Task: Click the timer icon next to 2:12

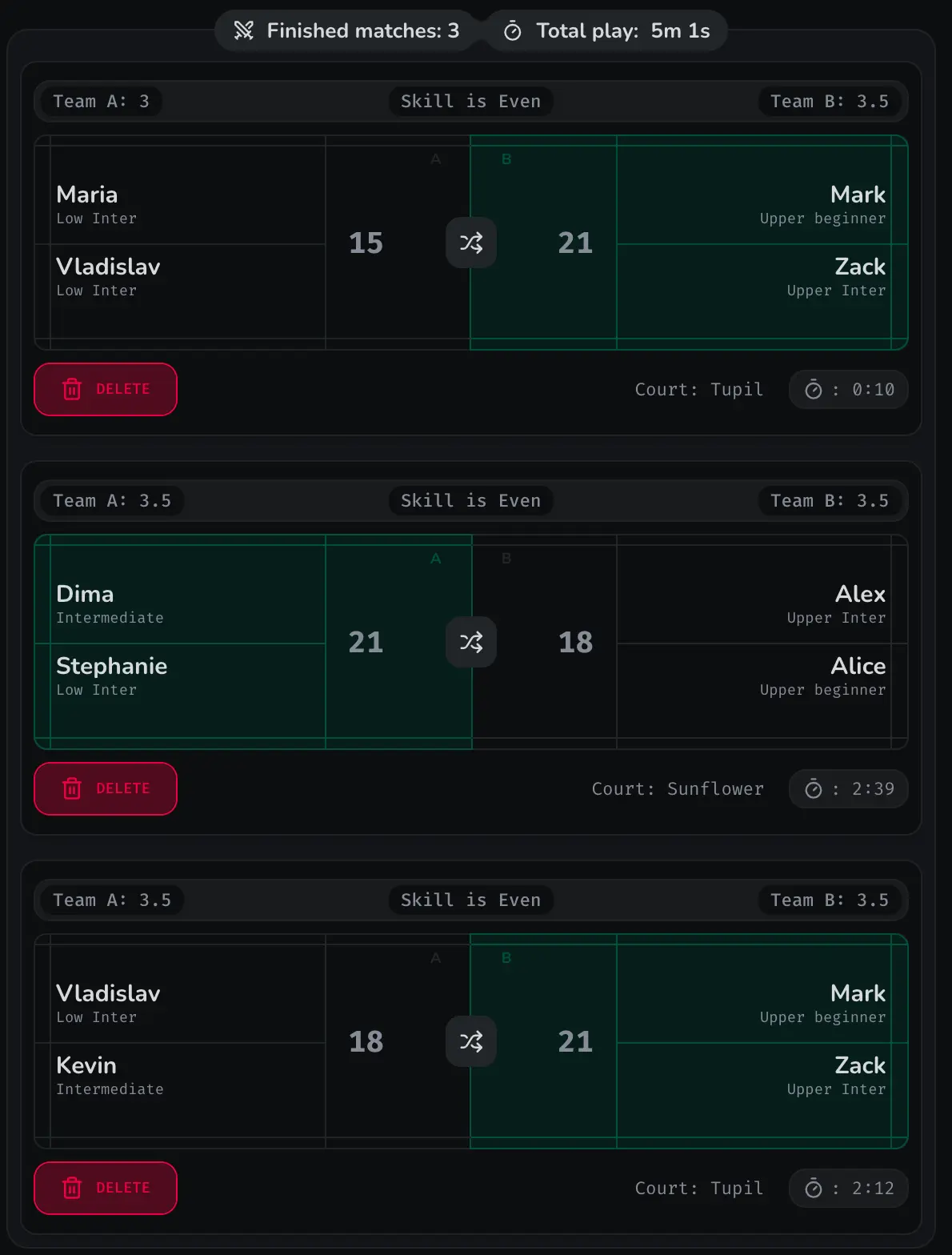Action: click(814, 1189)
